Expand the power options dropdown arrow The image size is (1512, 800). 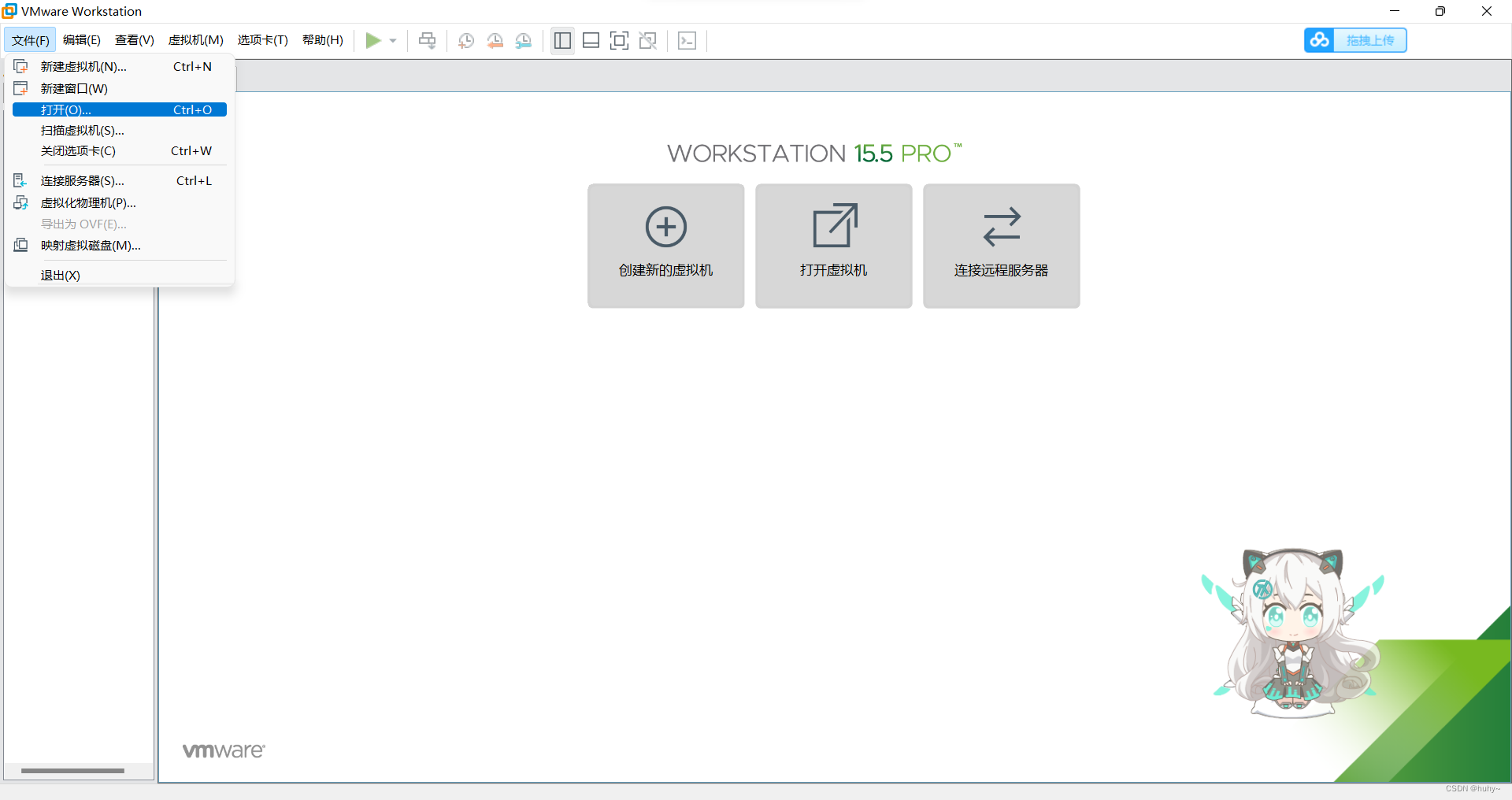(x=393, y=41)
